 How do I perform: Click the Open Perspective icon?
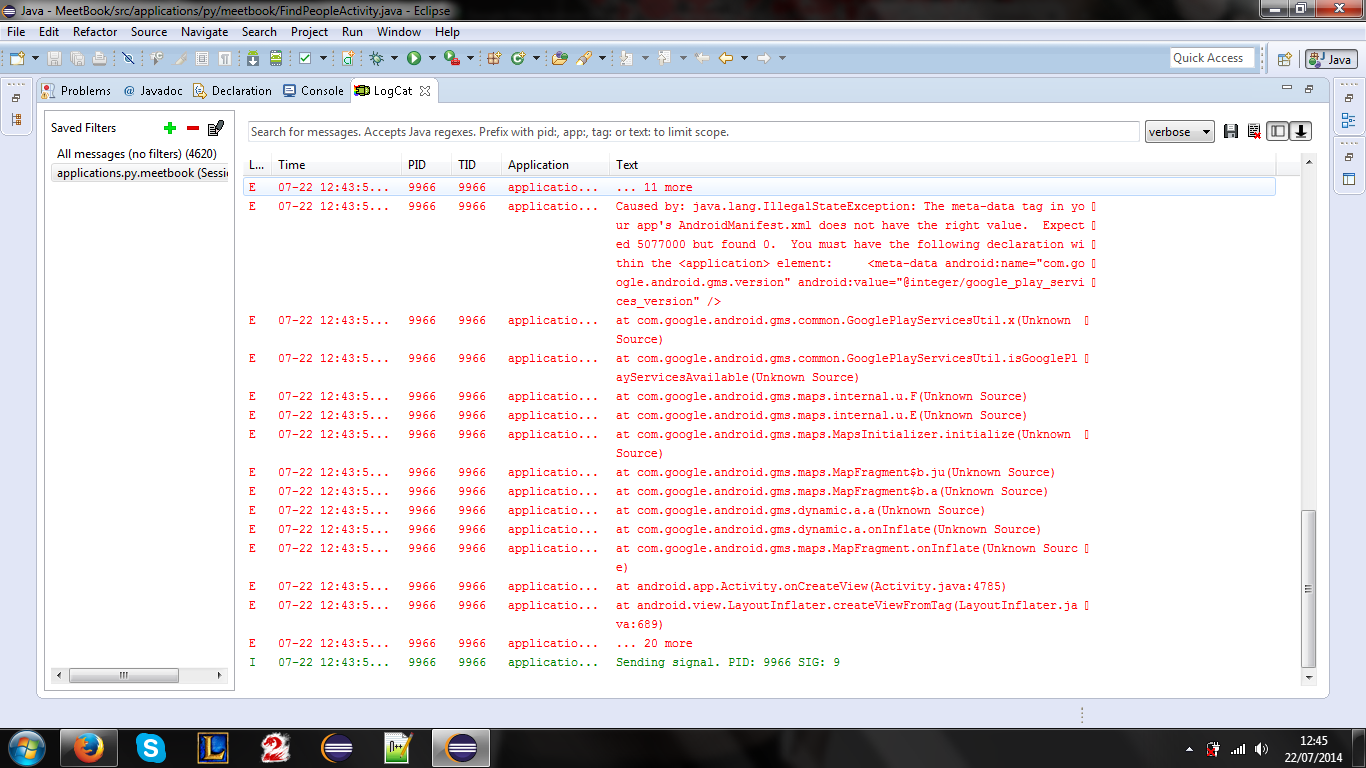1285,59
